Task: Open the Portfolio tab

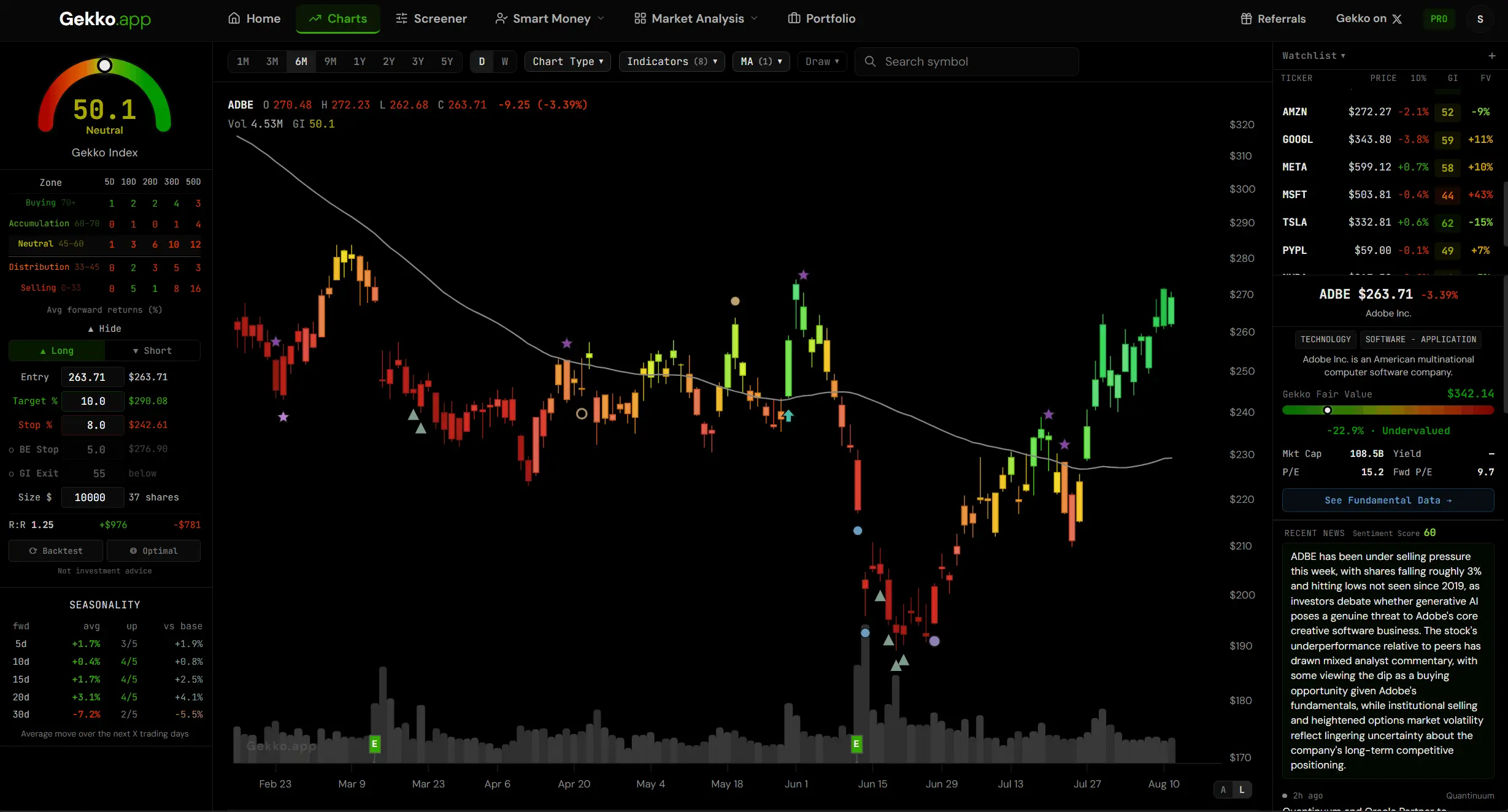Action: point(821,18)
